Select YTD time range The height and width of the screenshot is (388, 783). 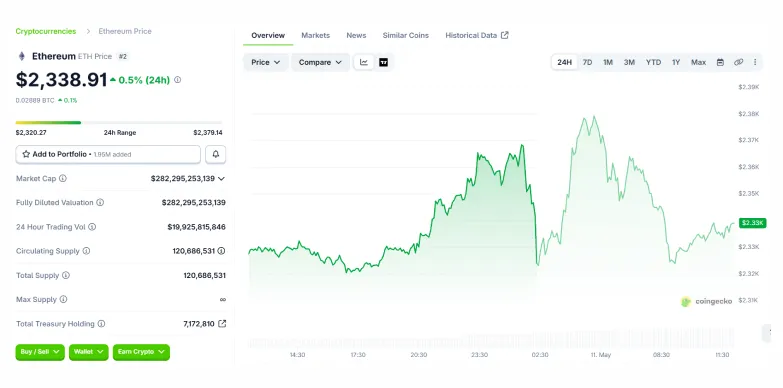tap(653, 62)
